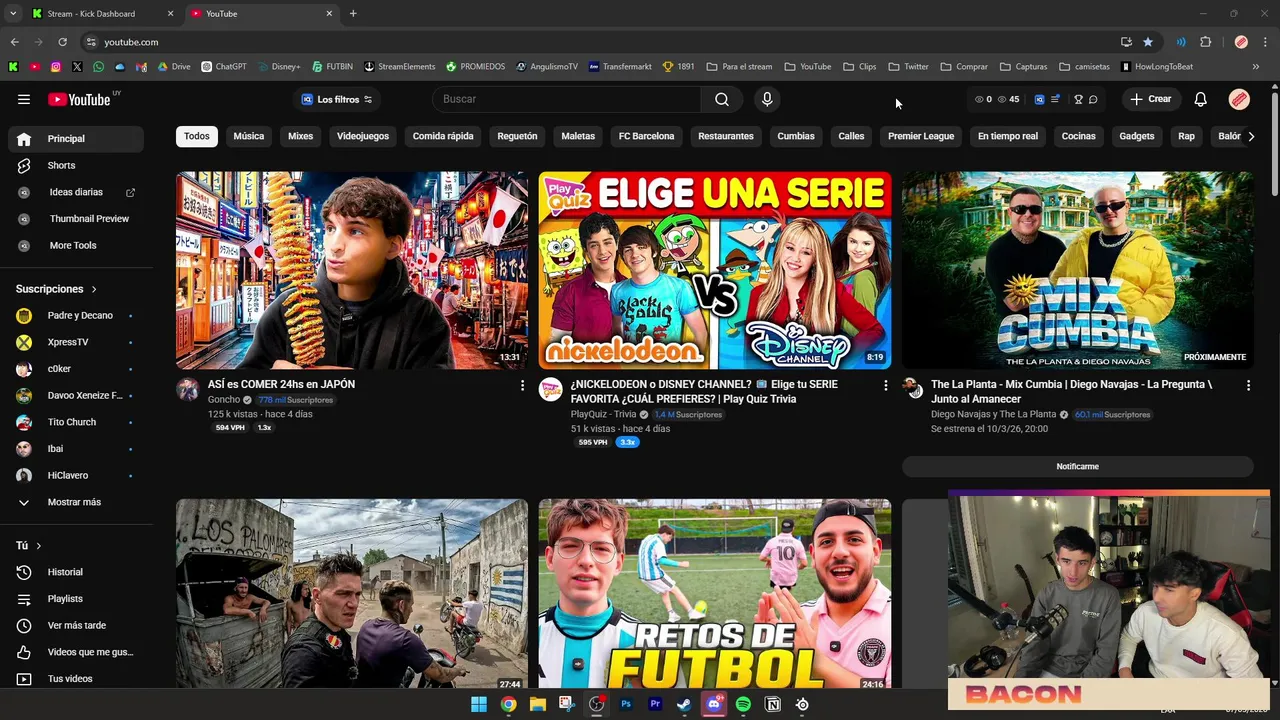Expand the Tú section chevron

pyautogui.click(x=39, y=546)
